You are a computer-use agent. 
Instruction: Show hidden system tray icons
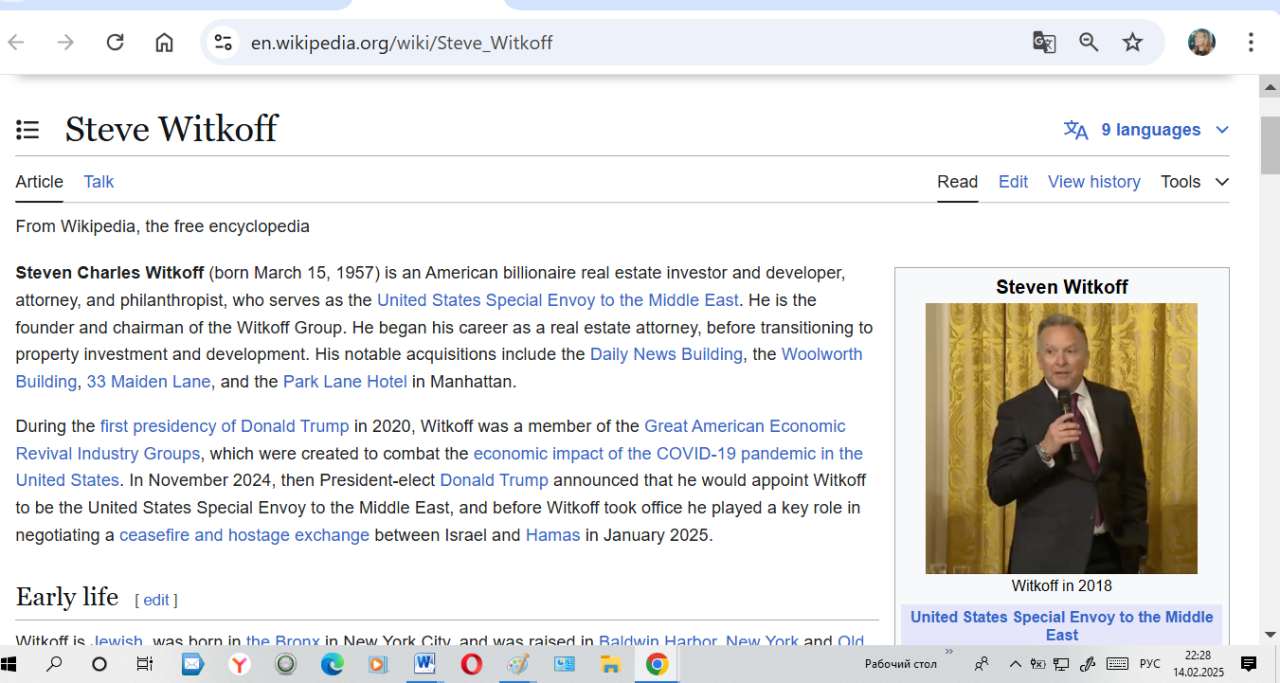(x=1015, y=664)
